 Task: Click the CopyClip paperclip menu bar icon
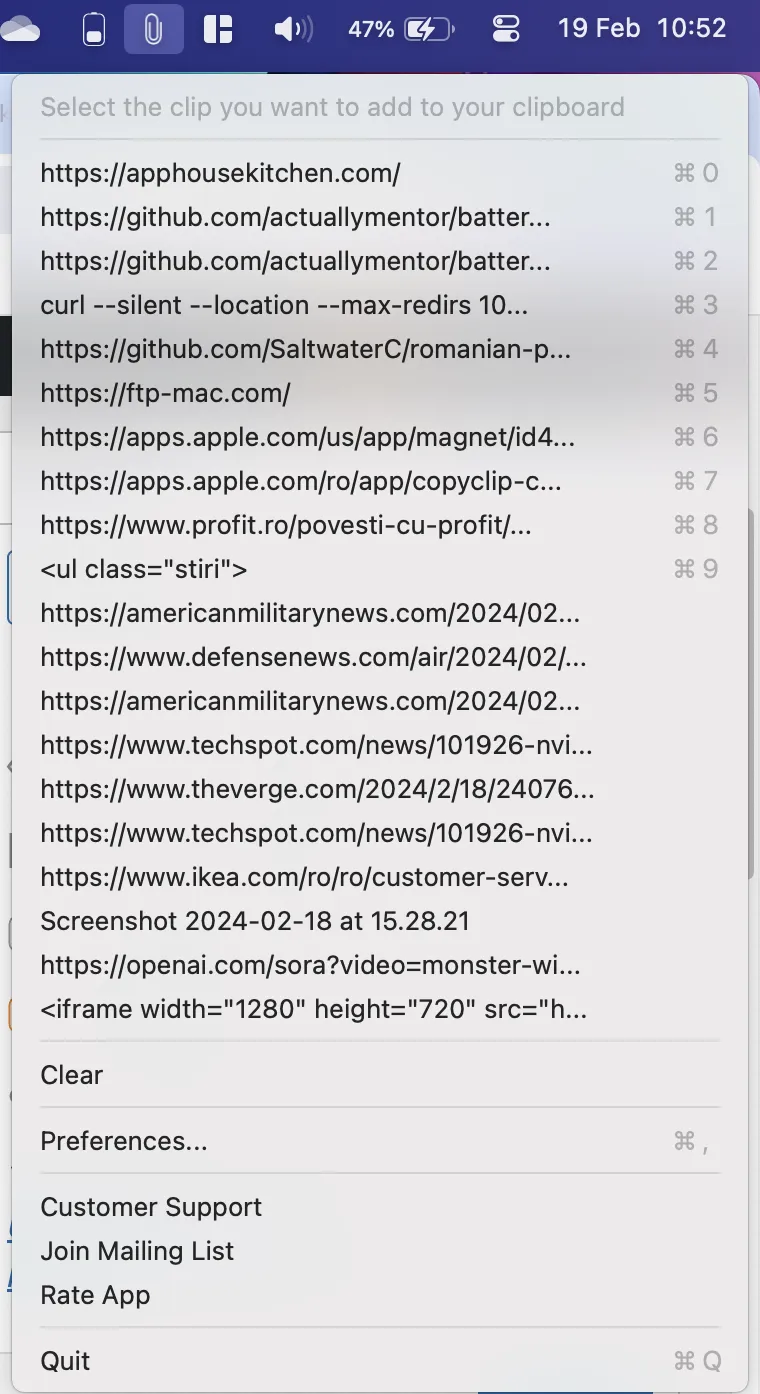(153, 29)
